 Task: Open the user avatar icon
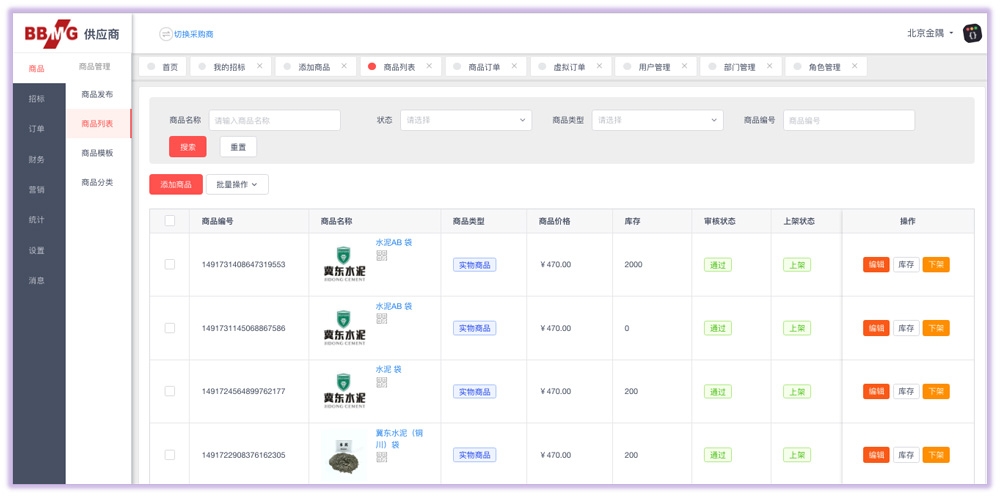tap(972, 33)
